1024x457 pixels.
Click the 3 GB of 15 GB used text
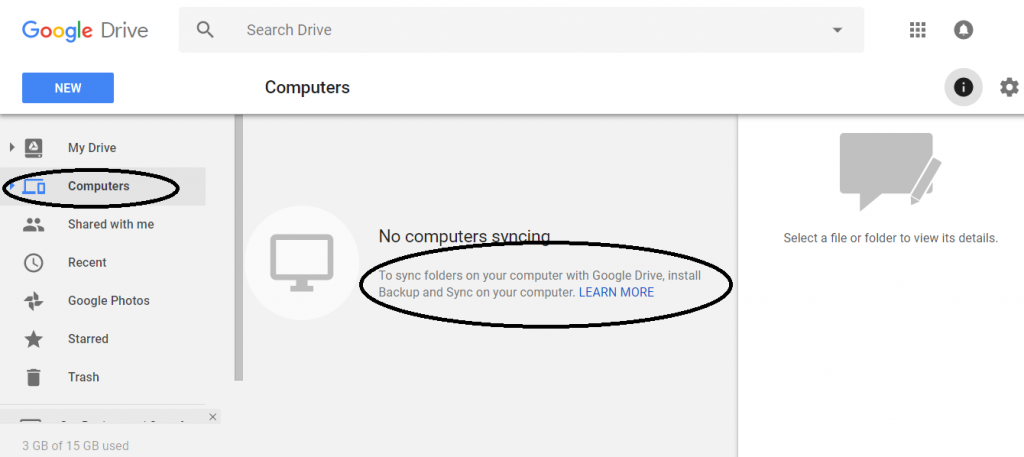click(x=75, y=447)
